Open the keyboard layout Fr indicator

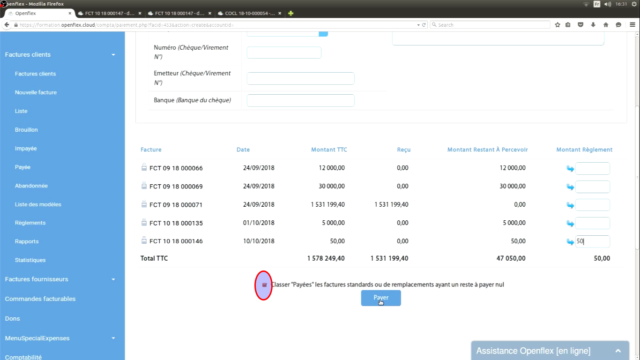coord(597,4)
